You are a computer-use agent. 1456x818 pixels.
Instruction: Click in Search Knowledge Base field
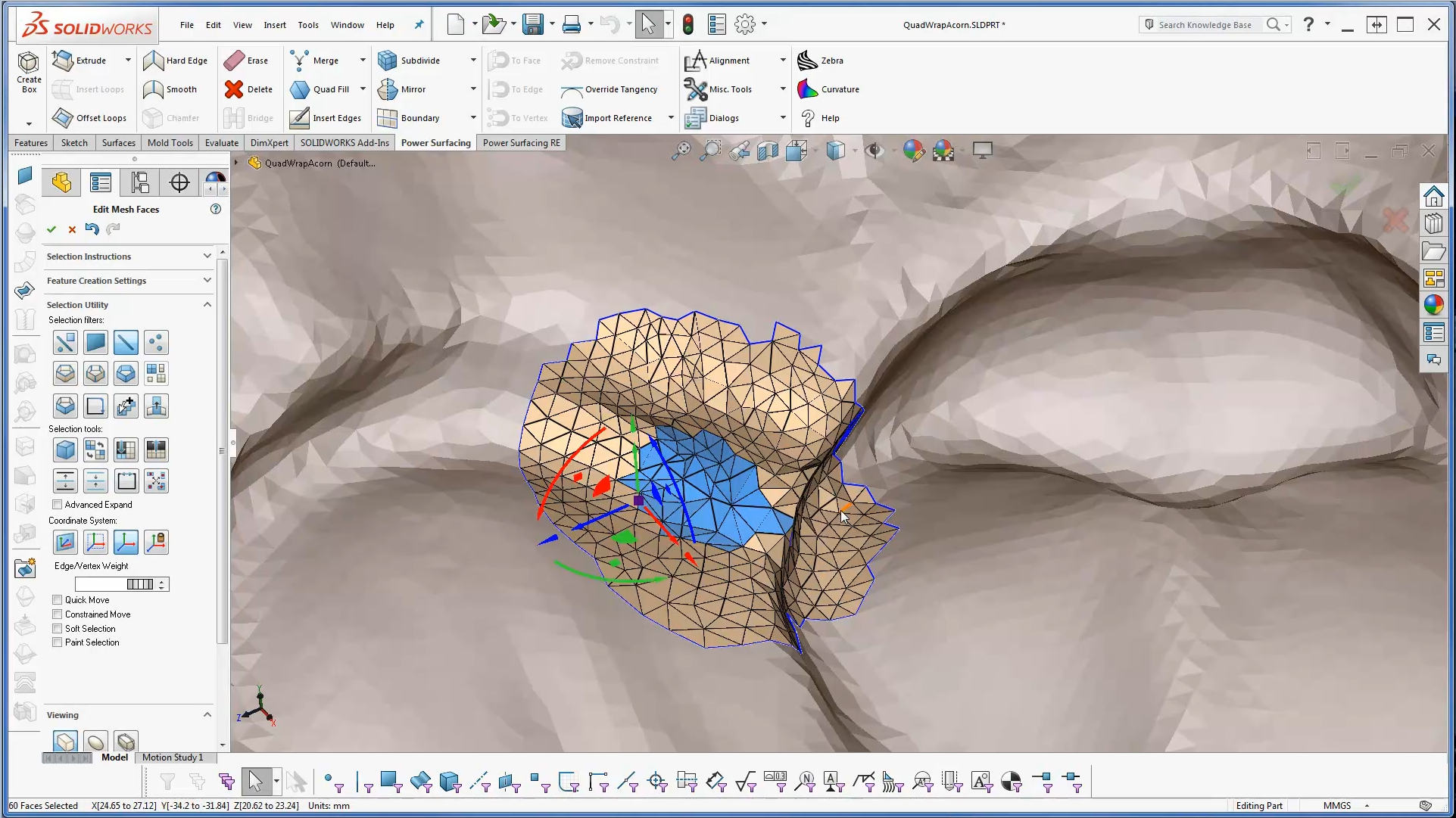click(x=1205, y=25)
